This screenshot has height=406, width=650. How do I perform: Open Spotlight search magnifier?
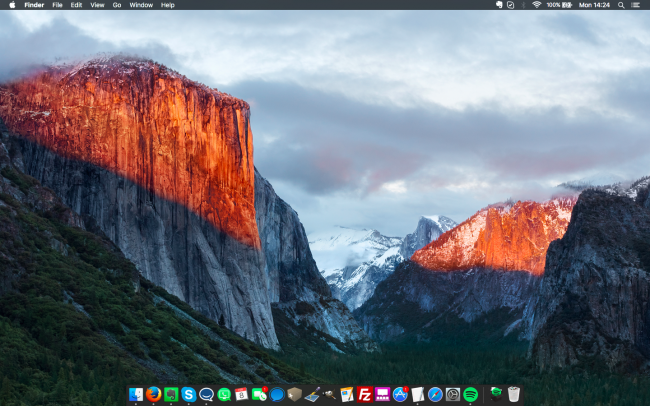tap(621, 5)
